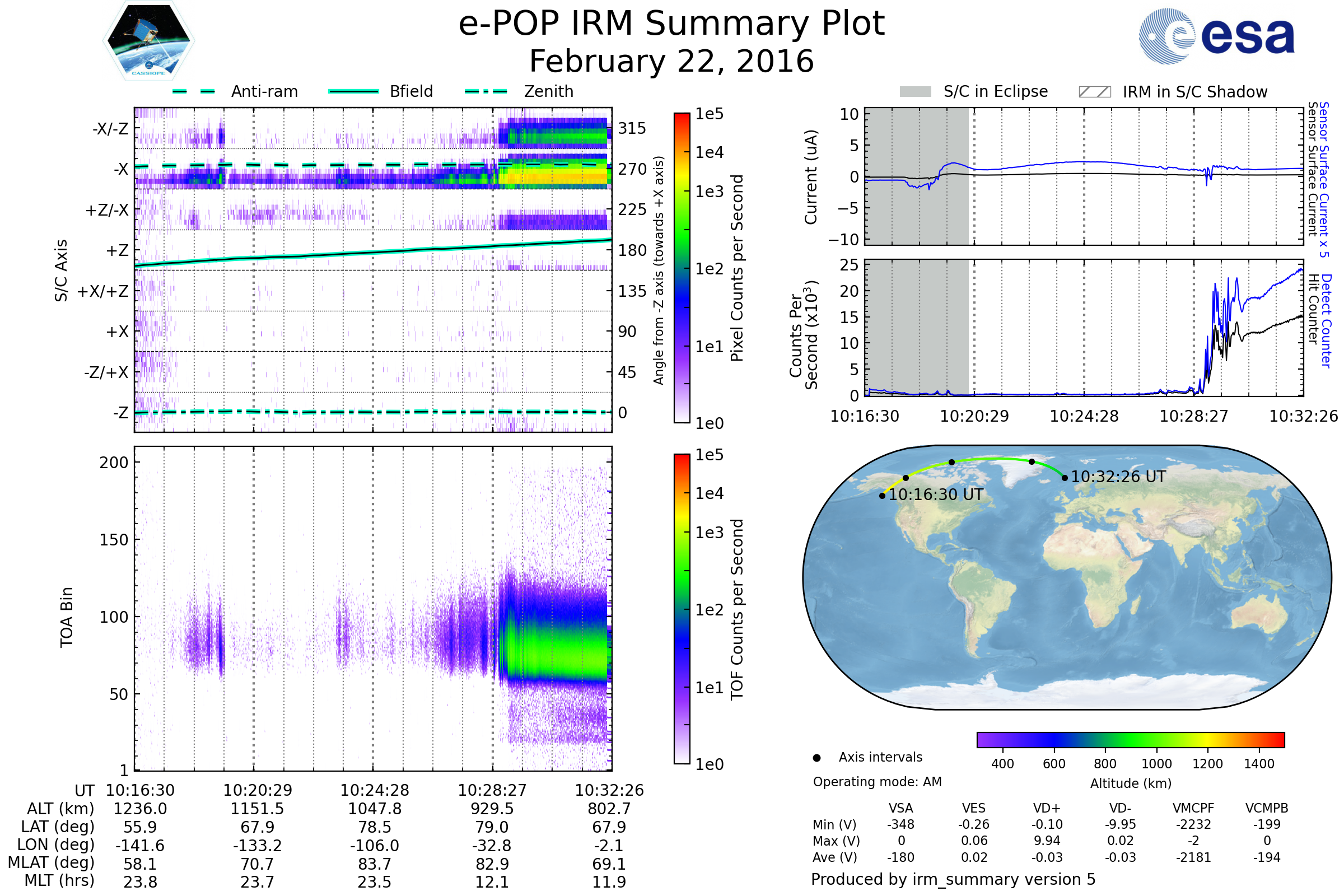Click the S/C in Eclipse gray legend patch
Viewport: 1344px width, 896px height.
(916, 92)
